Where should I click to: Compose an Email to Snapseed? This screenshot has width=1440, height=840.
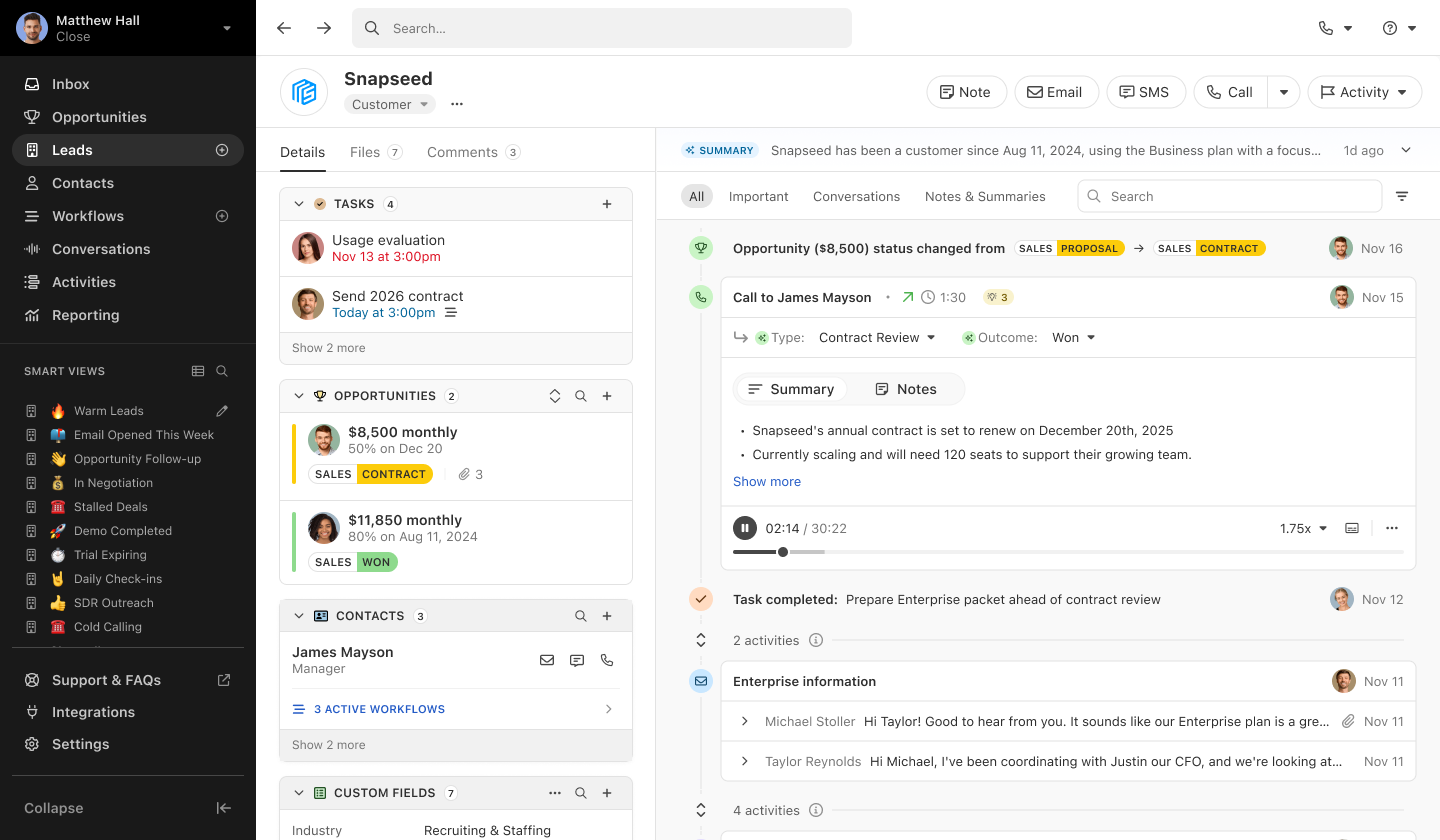[x=1056, y=92]
